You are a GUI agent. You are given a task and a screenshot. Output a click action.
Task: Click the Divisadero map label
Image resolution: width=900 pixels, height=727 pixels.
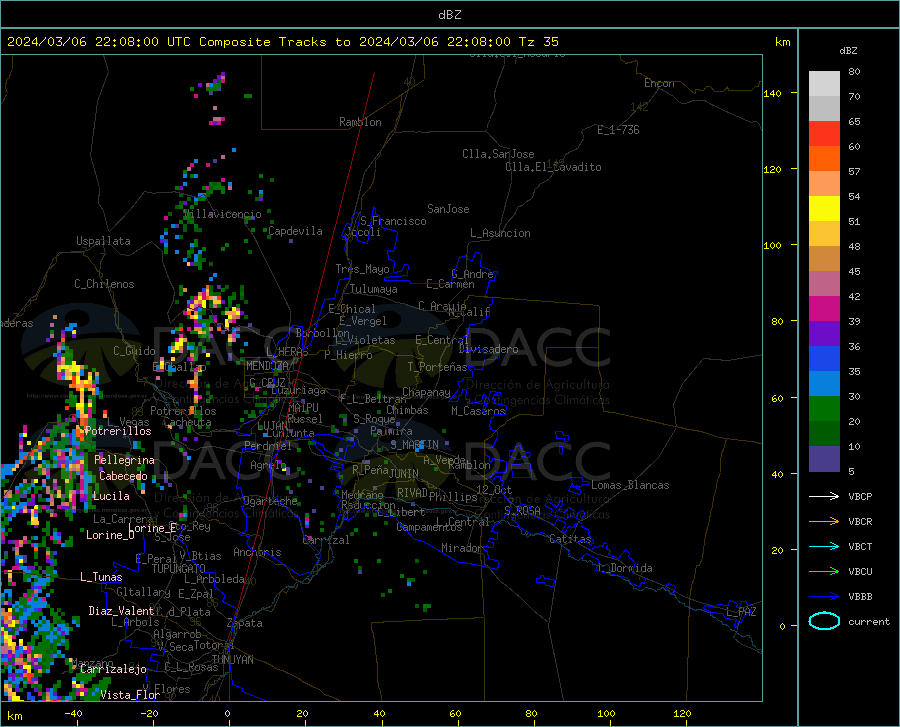click(488, 349)
